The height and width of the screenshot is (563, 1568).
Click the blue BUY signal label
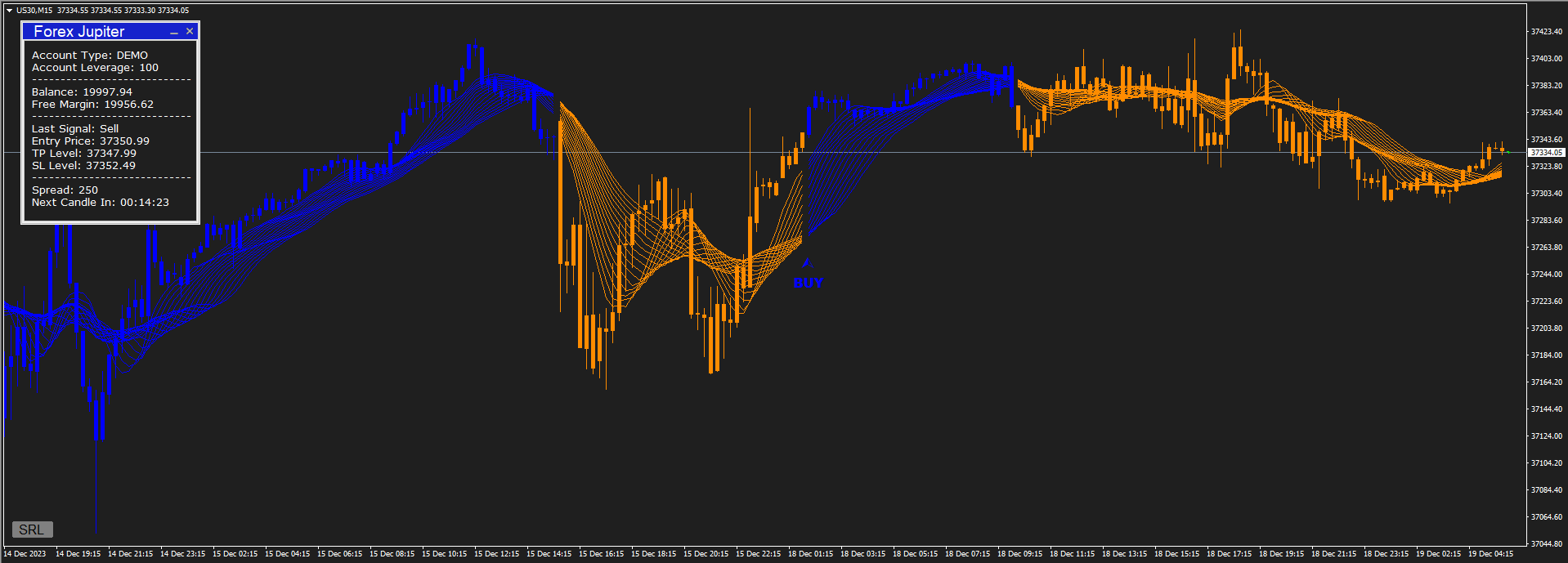coord(808,283)
